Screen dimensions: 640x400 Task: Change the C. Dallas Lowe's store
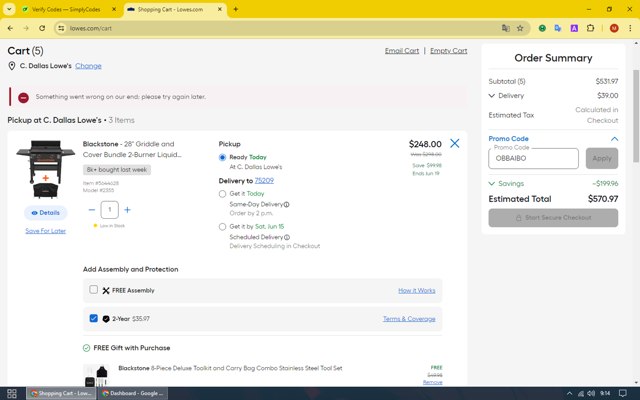(x=88, y=66)
